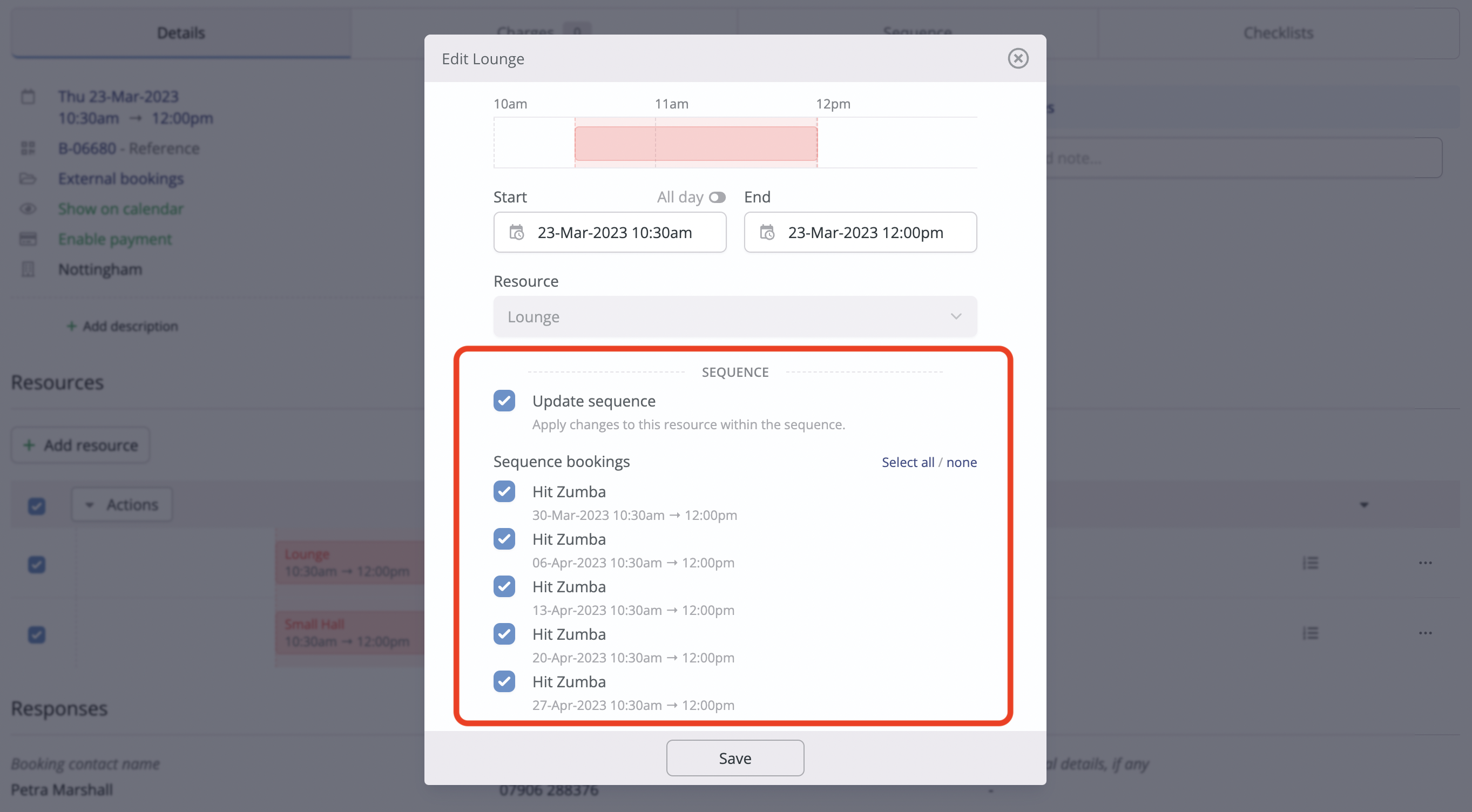Click the End date calendar icon
Viewport: 1472px width, 812px height.
point(767,232)
